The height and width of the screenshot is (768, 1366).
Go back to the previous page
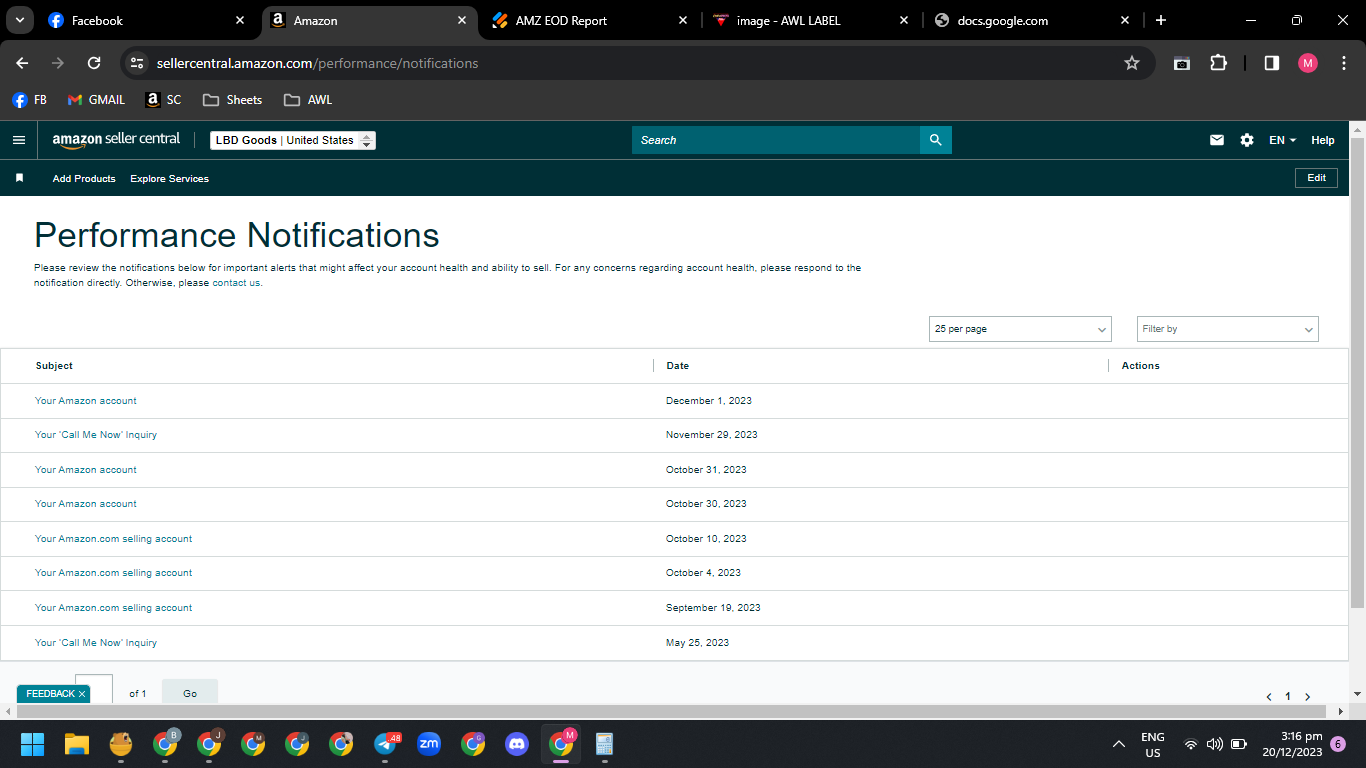point(22,63)
